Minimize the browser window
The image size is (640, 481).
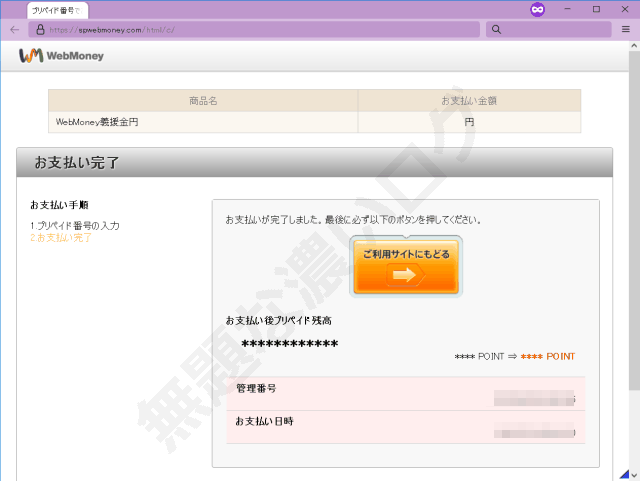click(x=567, y=9)
